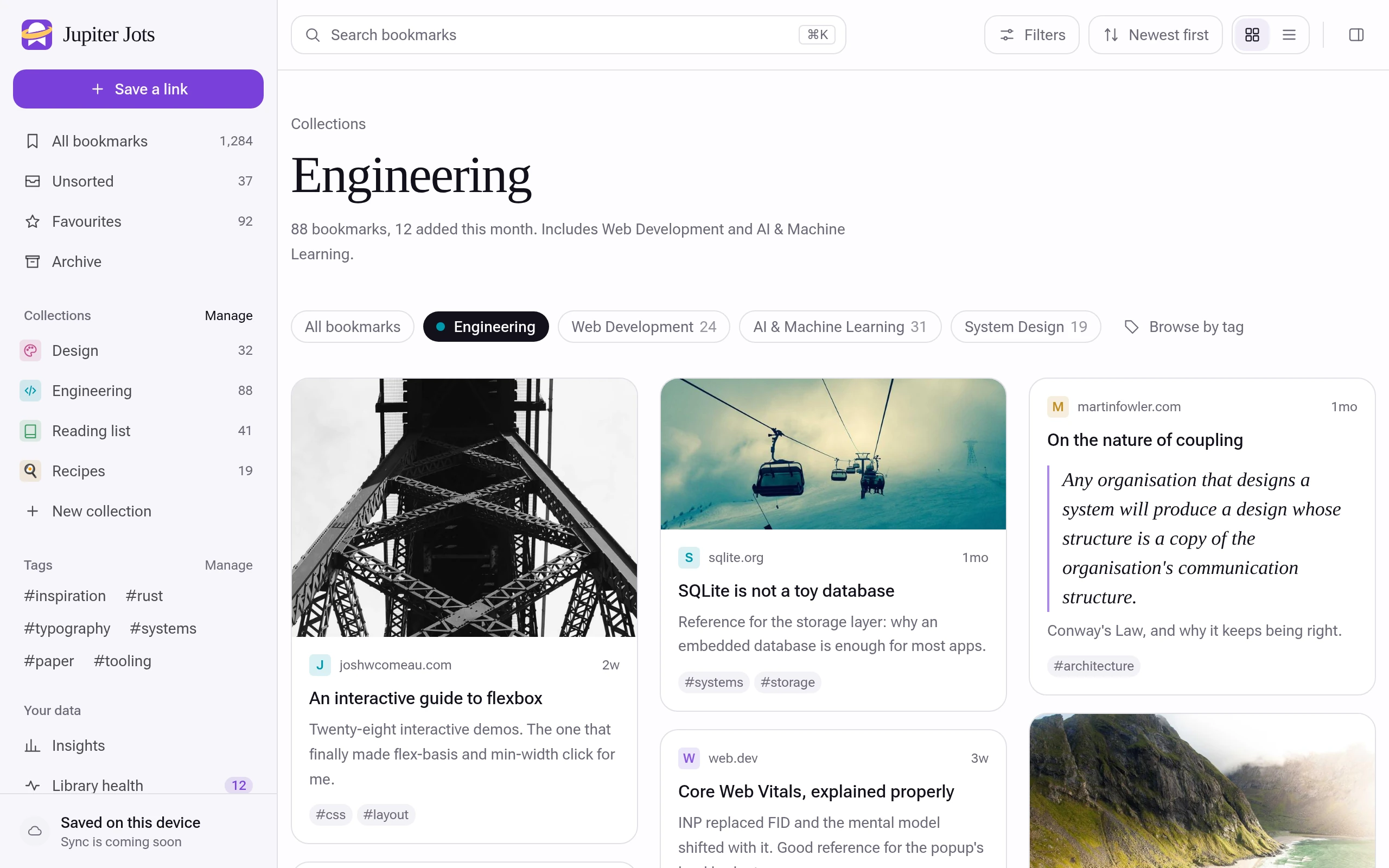This screenshot has height=868, width=1389.
Task: Manage tags link
Action: click(x=228, y=565)
